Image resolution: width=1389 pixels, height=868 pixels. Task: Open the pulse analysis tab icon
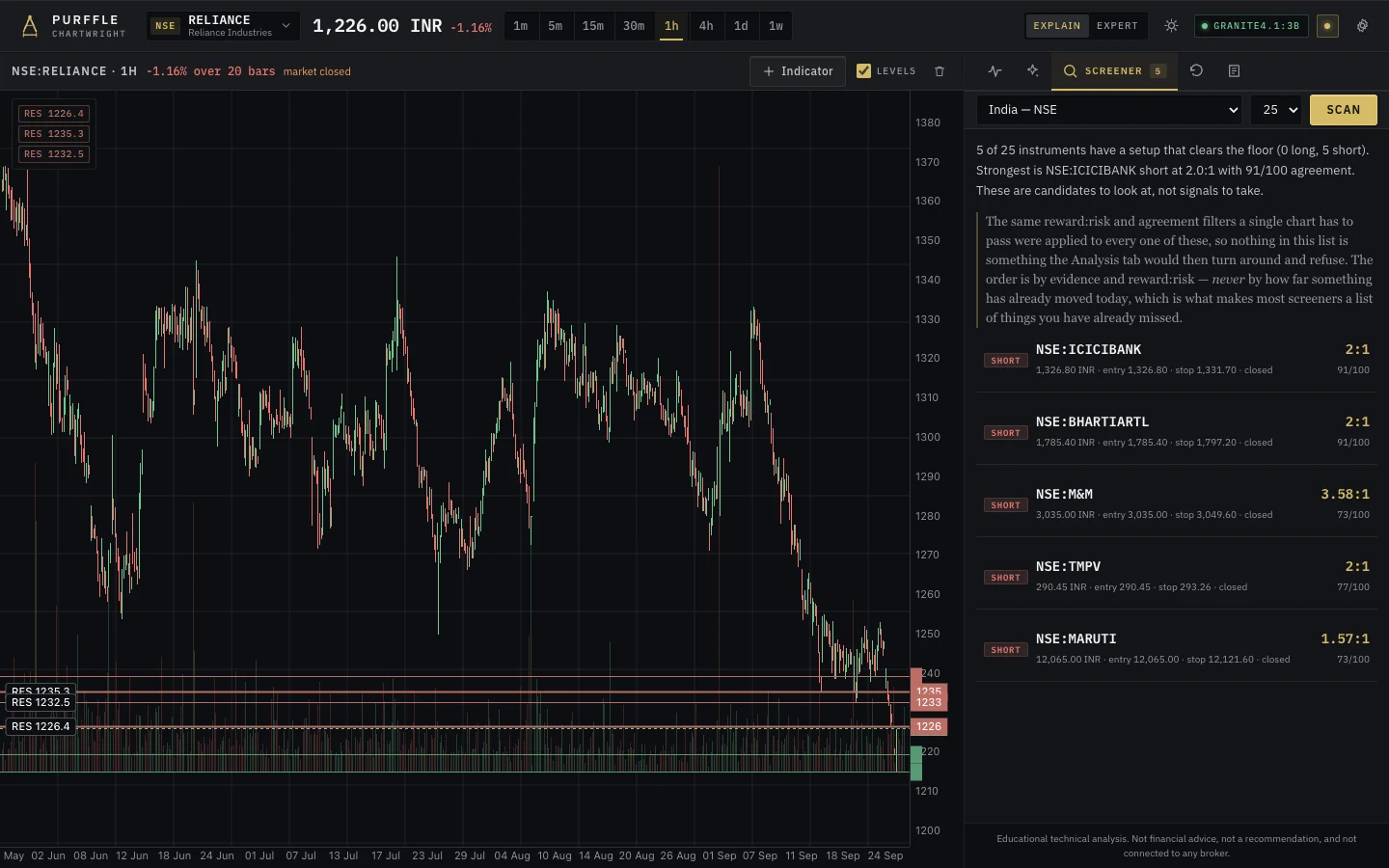click(x=995, y=71)
